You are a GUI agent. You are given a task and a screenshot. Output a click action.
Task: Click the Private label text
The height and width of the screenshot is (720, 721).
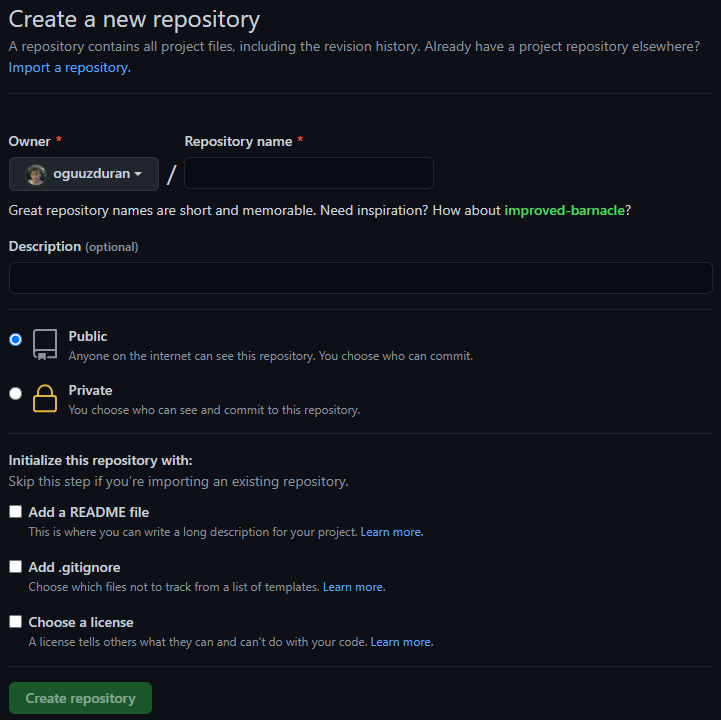90,390
